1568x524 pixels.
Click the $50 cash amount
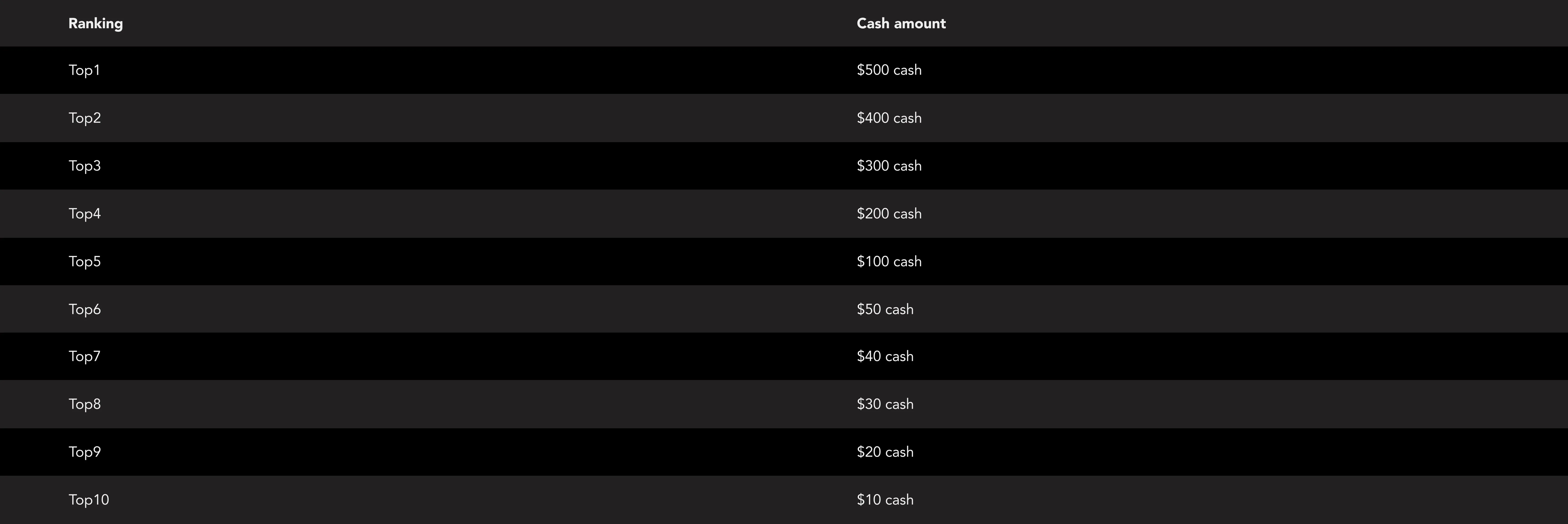[885, 309]
